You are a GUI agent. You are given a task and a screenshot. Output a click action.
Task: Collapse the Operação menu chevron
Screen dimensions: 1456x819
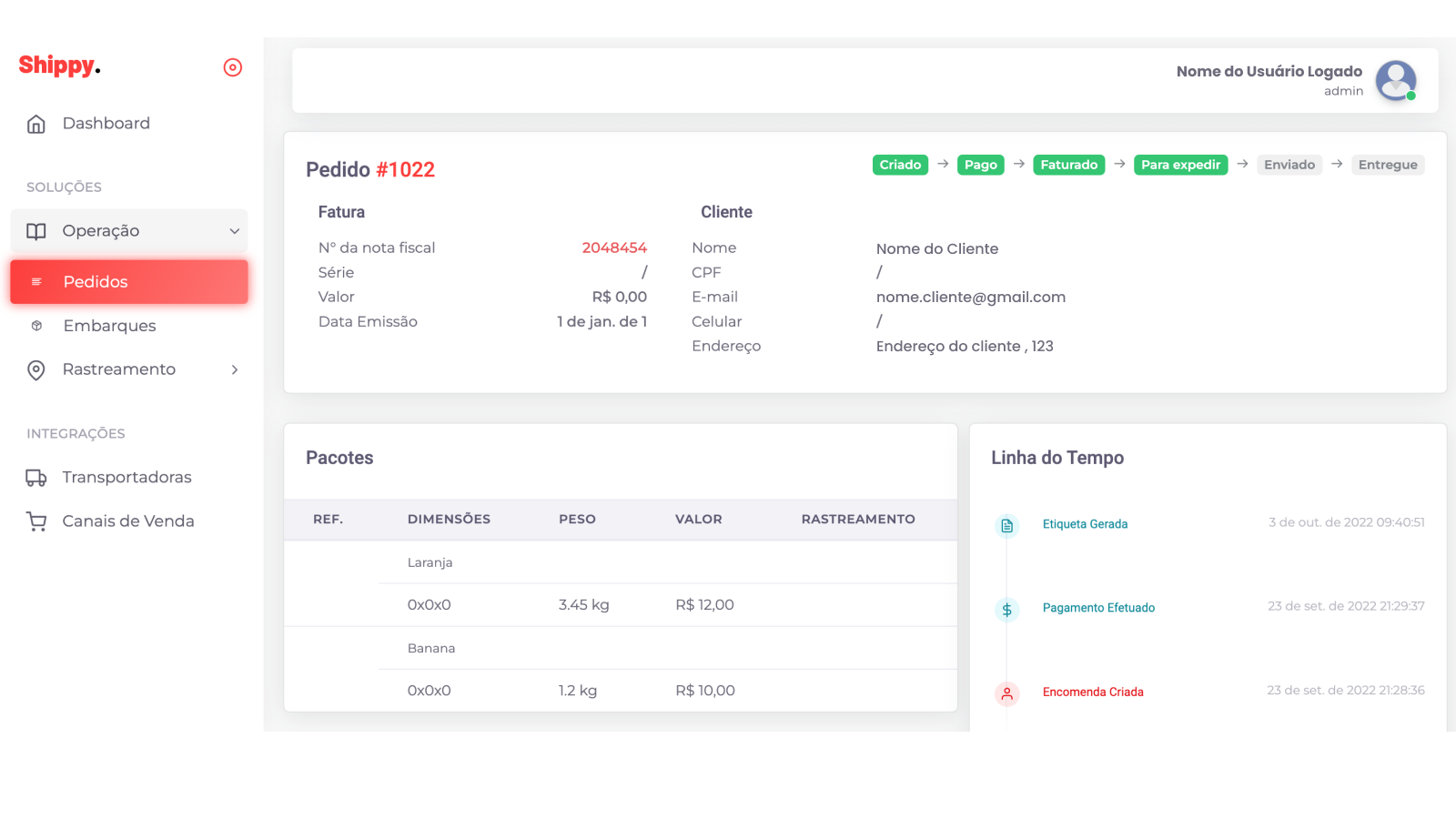tap(235, 231)
